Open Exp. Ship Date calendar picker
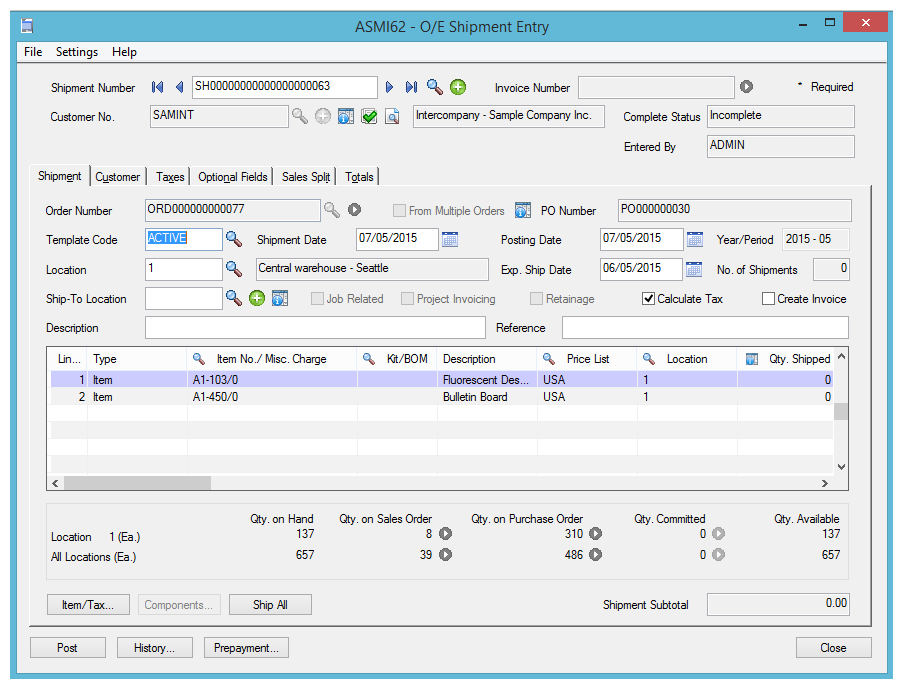The height and width of the screenshot is (689, 903). pyautogui.click(x=695, y=270)
